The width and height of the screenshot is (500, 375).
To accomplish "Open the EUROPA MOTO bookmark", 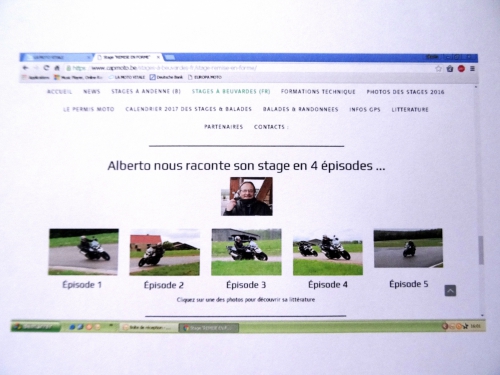I will [205, 77].
